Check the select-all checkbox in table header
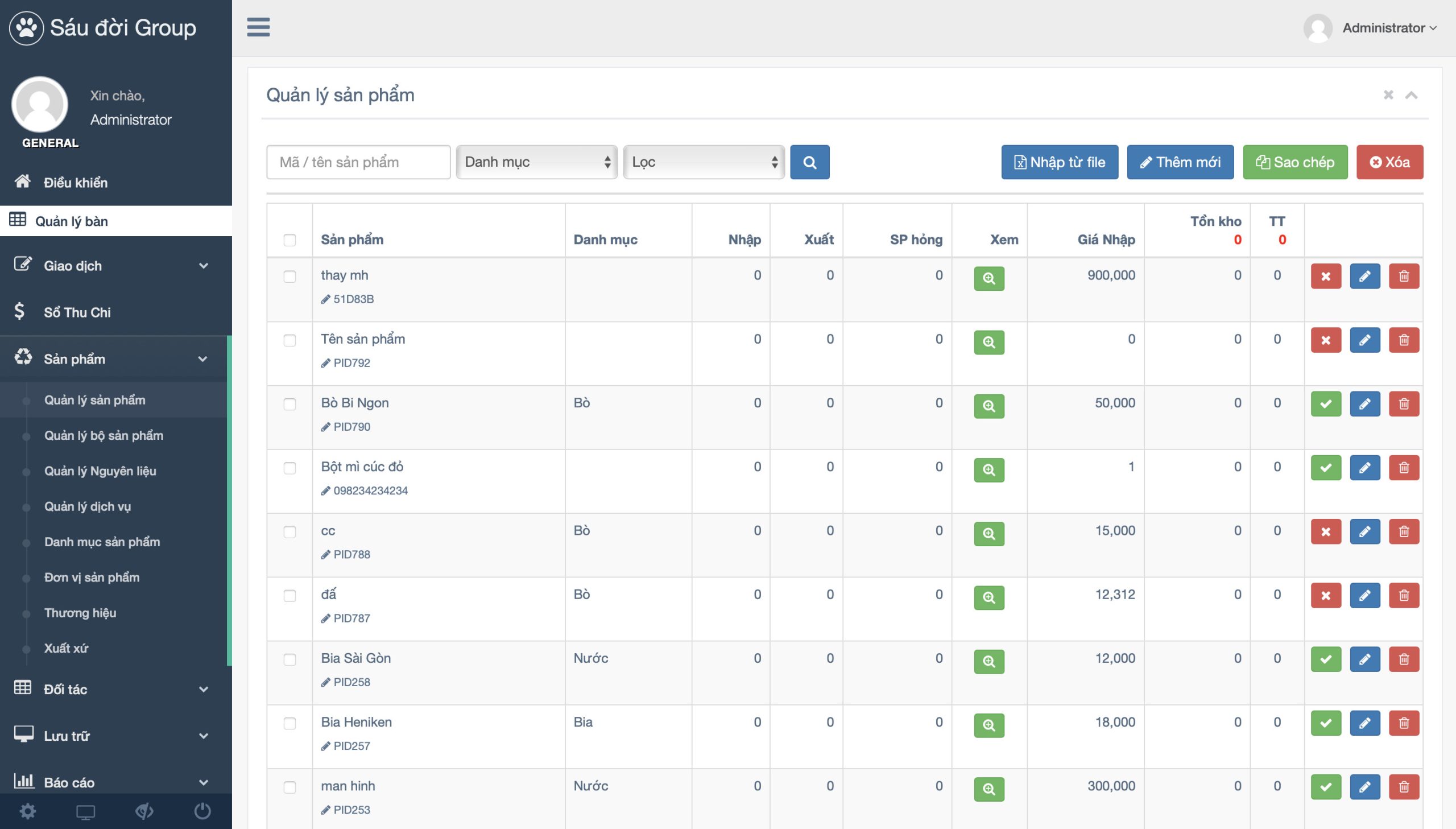Image resolution: width=1456 pixels, height=829 pixels. tap(289, 240)
